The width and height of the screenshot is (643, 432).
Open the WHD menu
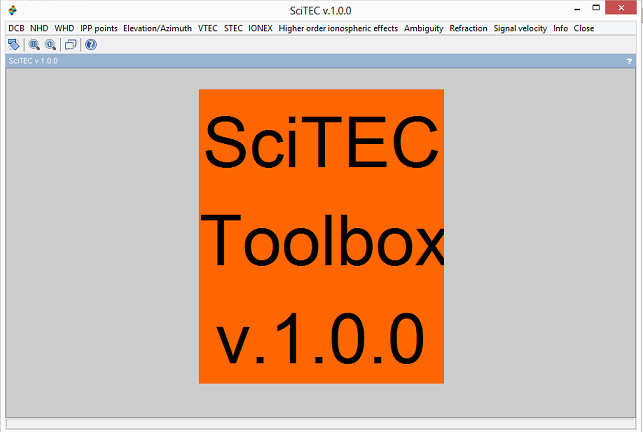pyautogui.click(x=64, y=28)
